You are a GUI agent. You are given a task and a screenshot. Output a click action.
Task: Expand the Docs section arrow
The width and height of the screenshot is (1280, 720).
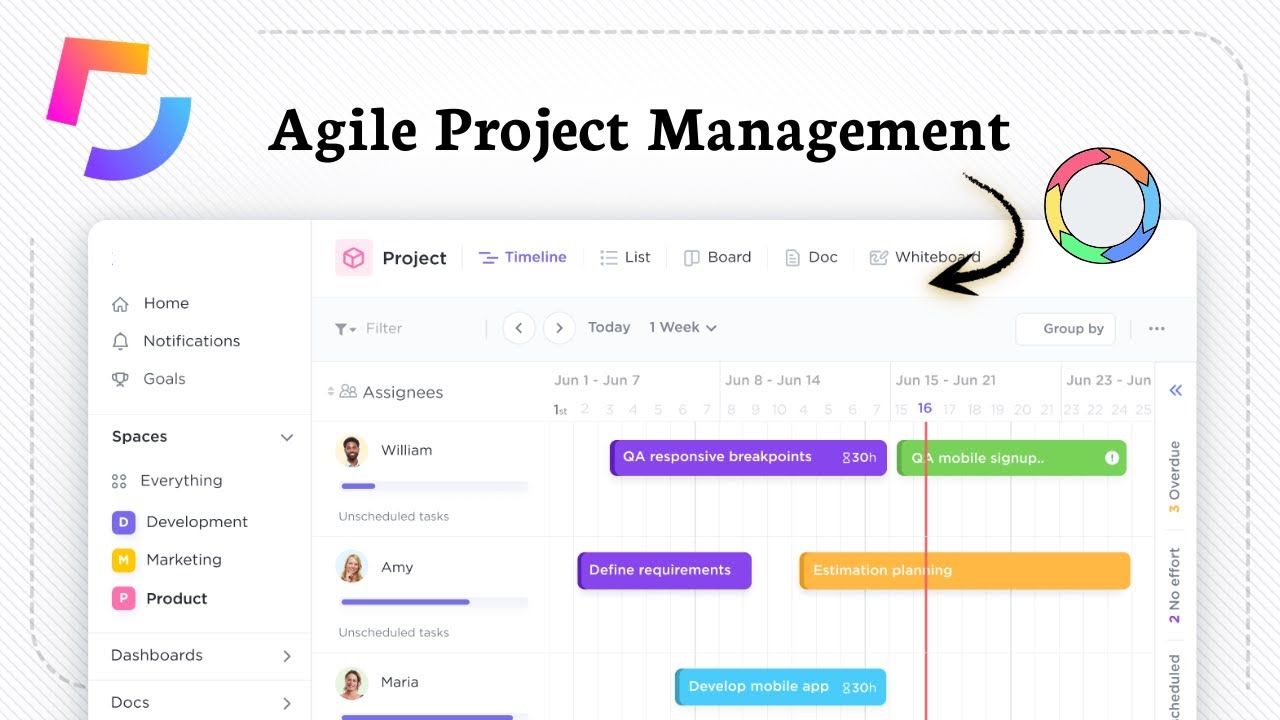point(287,703)
